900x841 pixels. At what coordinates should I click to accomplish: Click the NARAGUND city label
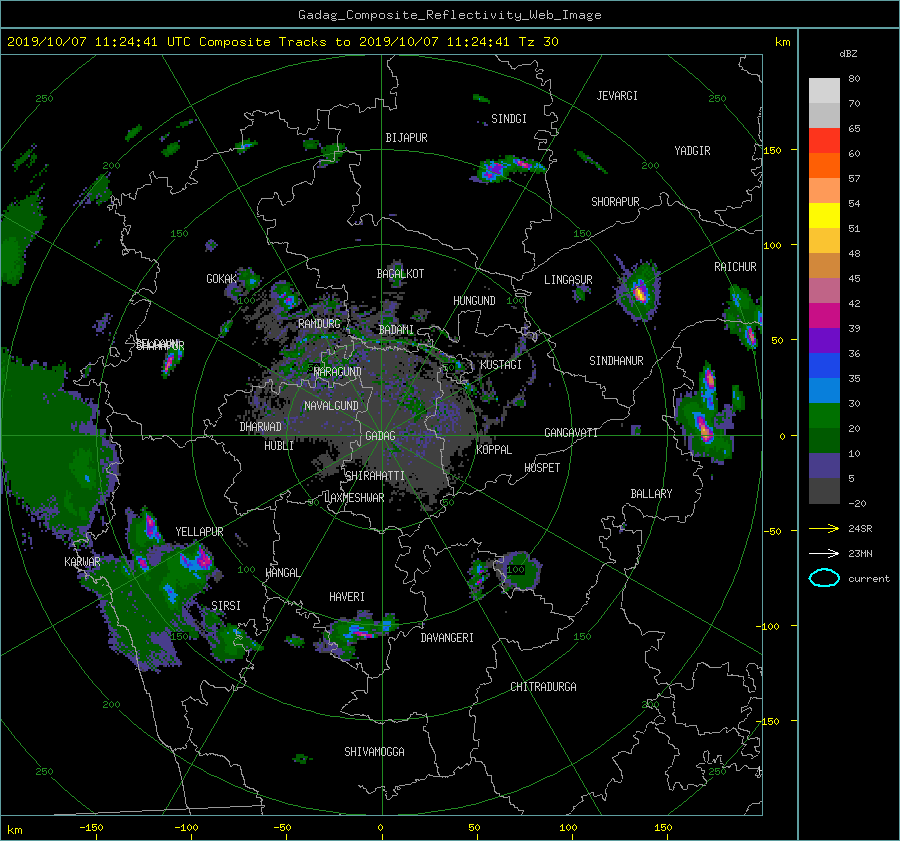tap(338, 372)
